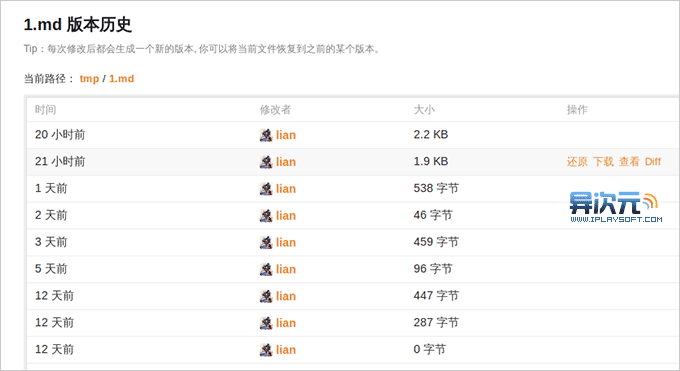Click lian avatar in 2 天前 row
Image resolution: width=680 pixels, height=371 pixels.
pos(266,216)
